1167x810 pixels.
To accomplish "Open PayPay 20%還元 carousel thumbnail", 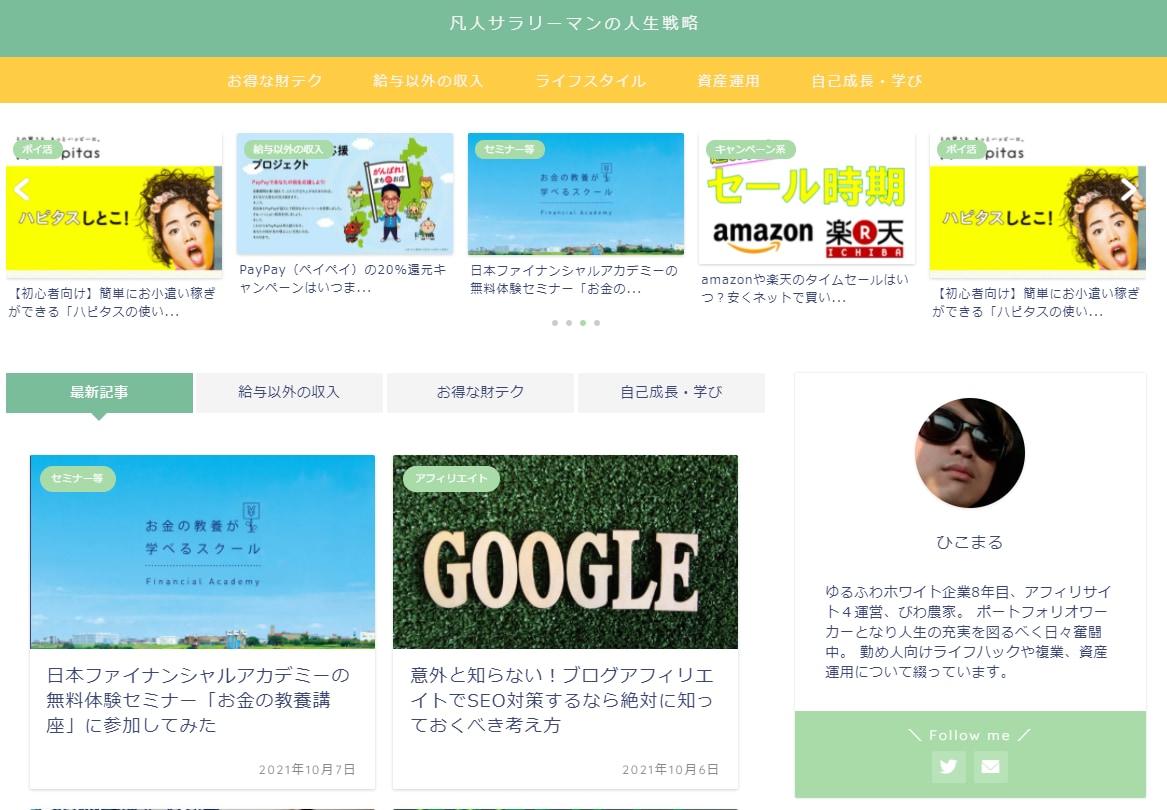I will tap(345, 194).
